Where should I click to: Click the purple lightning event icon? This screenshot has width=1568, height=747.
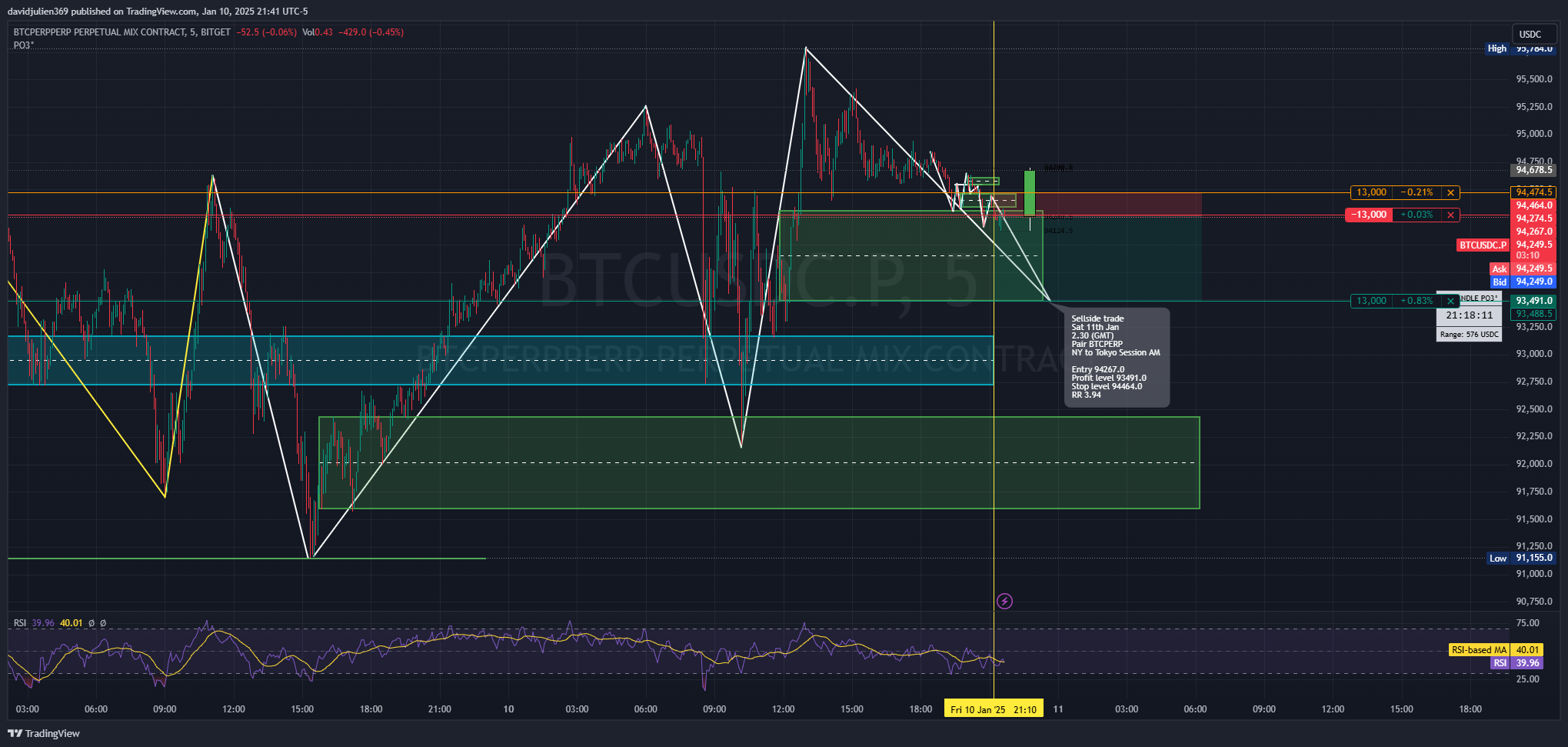click(1004, 601)
